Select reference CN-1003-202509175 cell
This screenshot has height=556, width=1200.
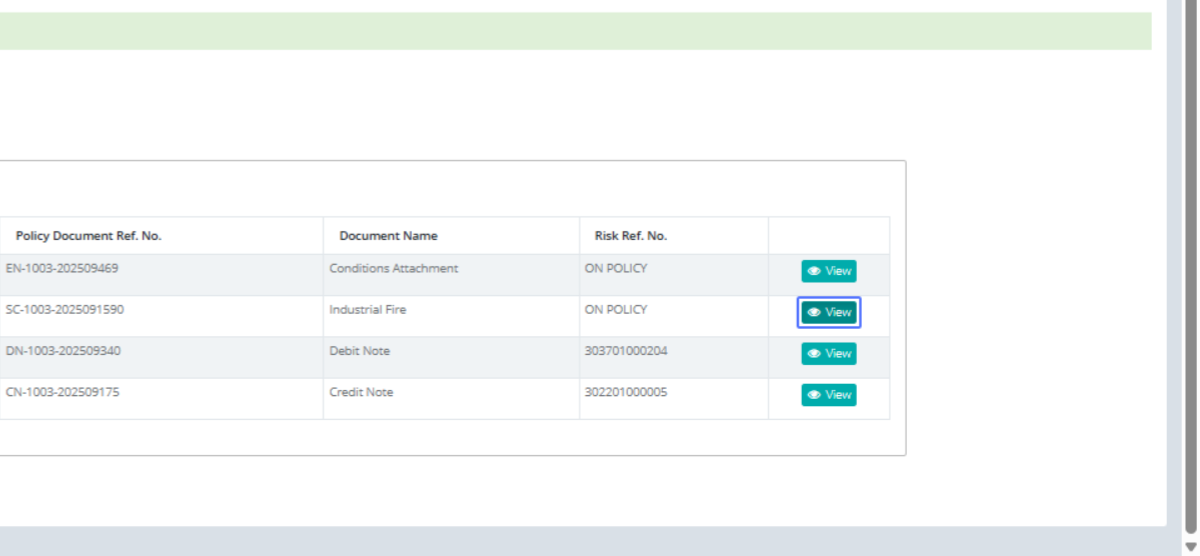[62, 392]
